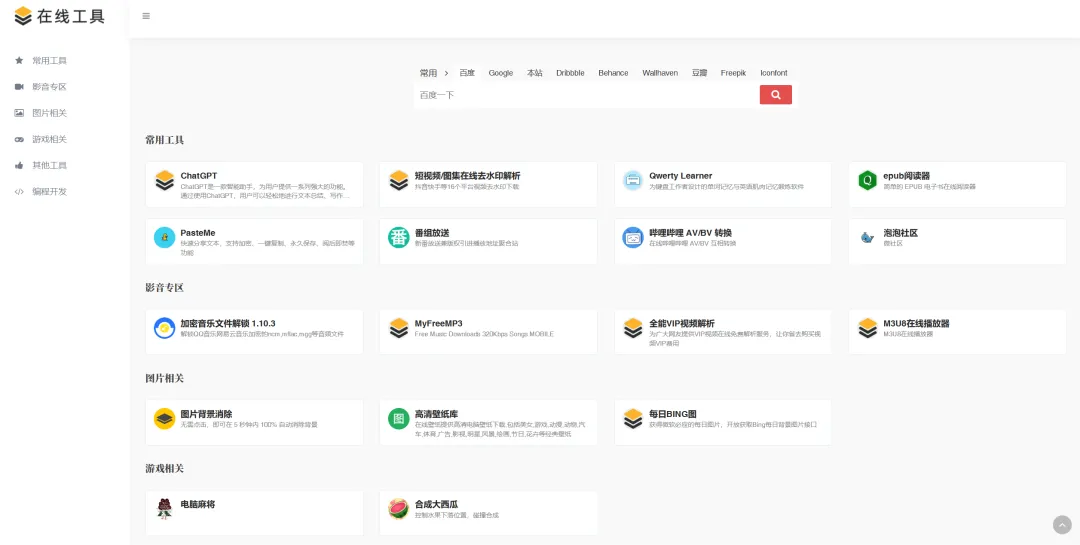The image size is (1080, 545).
Task: Select the Google search engine tab
Action: 501,73
